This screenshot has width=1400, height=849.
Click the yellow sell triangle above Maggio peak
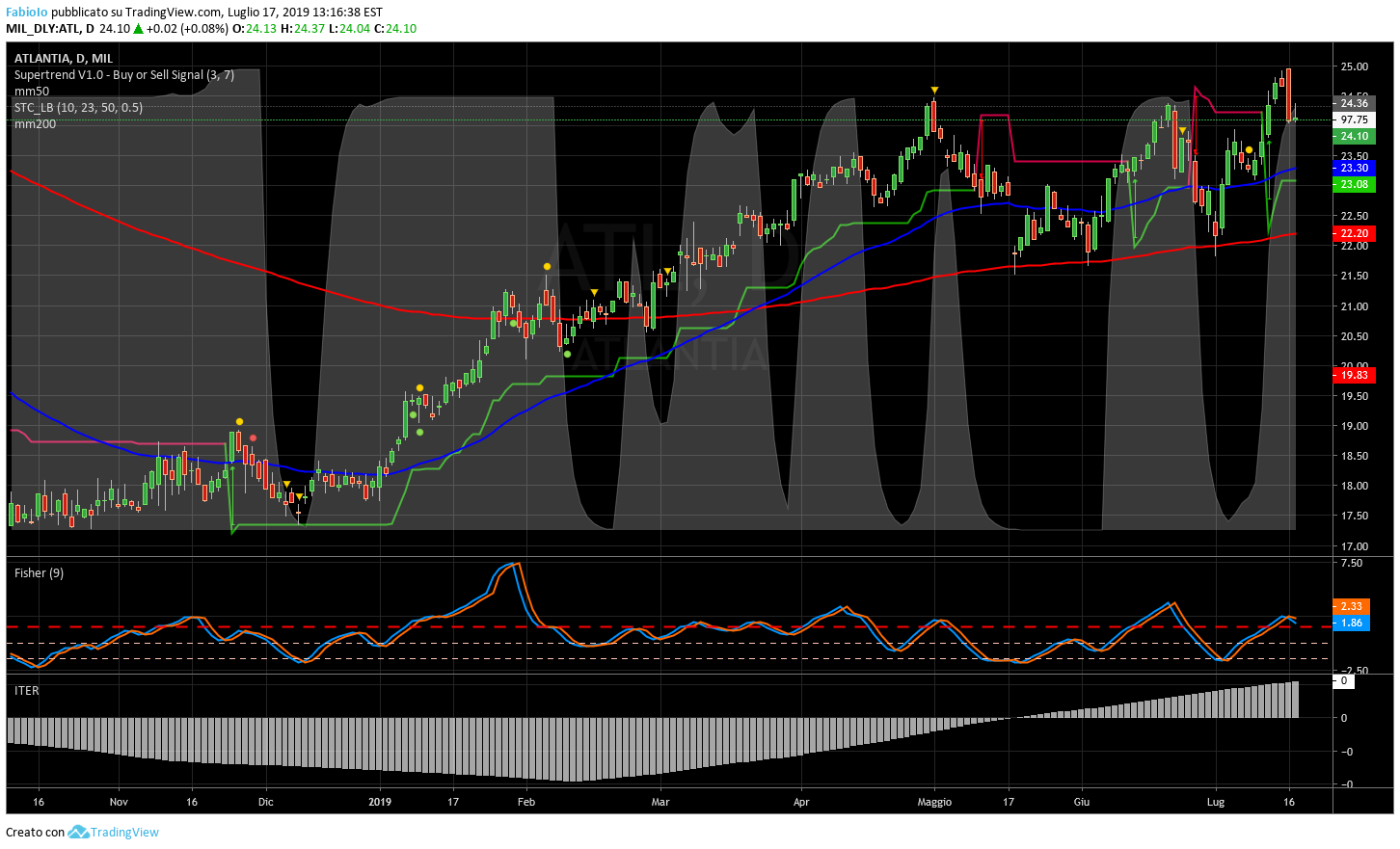(934, 91)
